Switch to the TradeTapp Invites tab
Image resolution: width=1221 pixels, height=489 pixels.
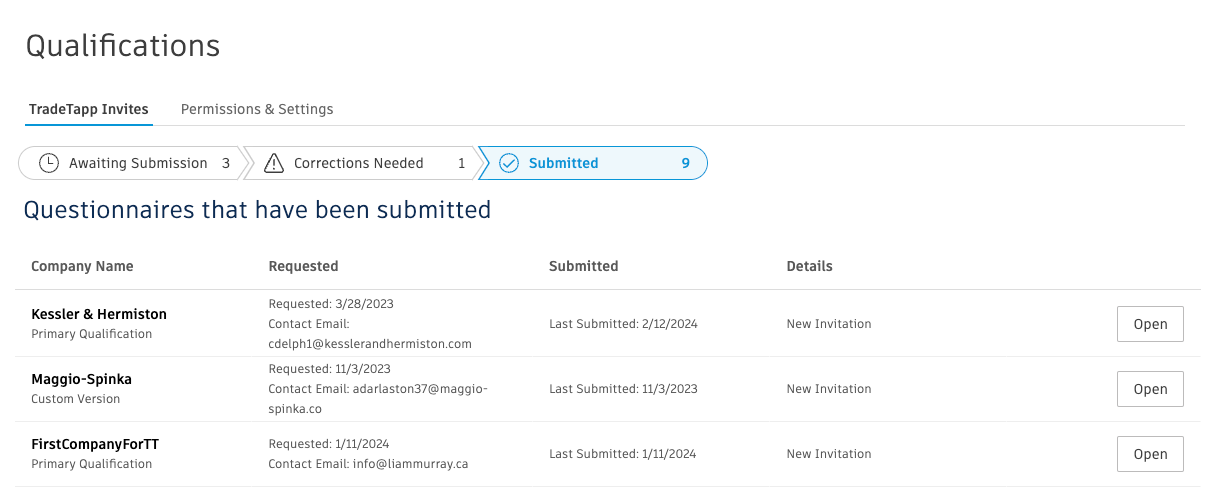(x=89, y=109)
